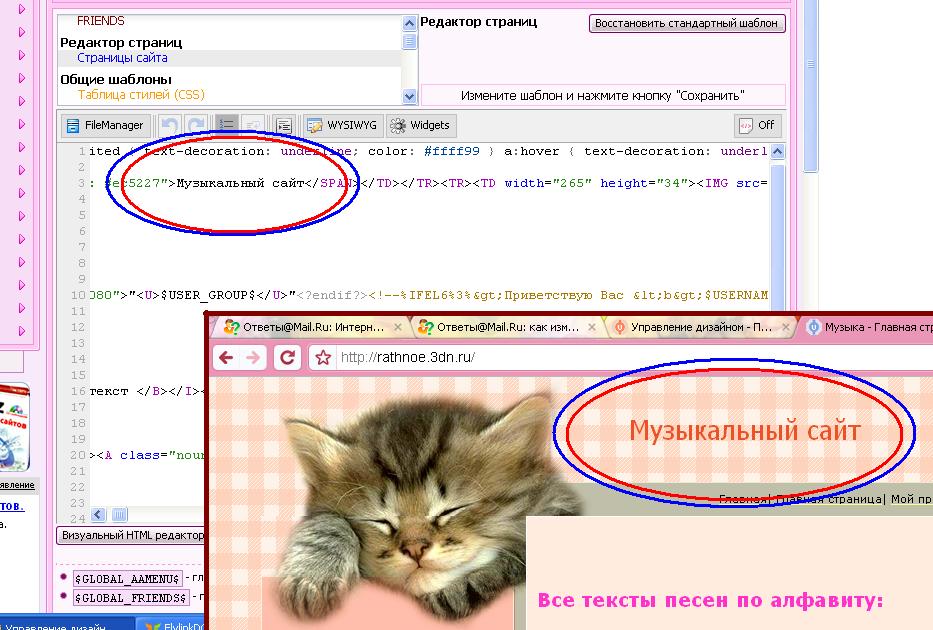Toggle syntax highlighting Off button

(x=757, y=125)
